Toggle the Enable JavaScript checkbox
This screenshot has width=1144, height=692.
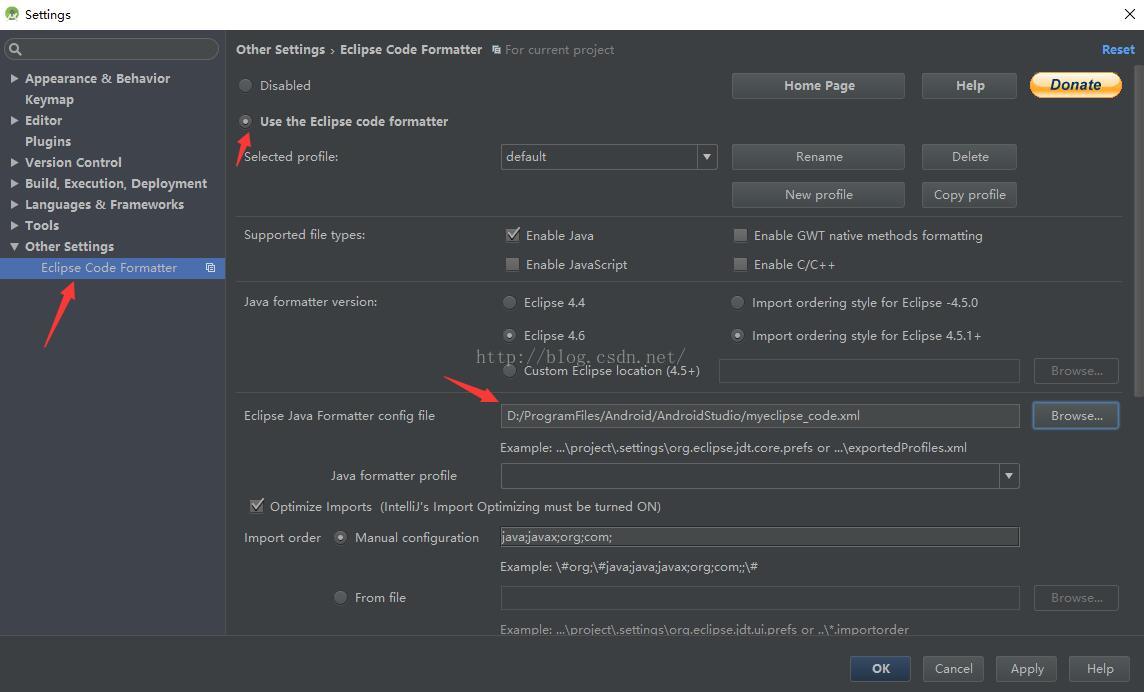pos(512,265)
